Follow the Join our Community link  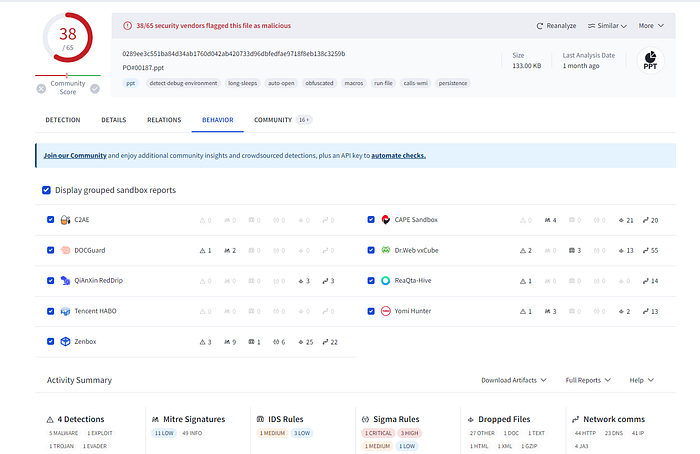tap(75, 156)
